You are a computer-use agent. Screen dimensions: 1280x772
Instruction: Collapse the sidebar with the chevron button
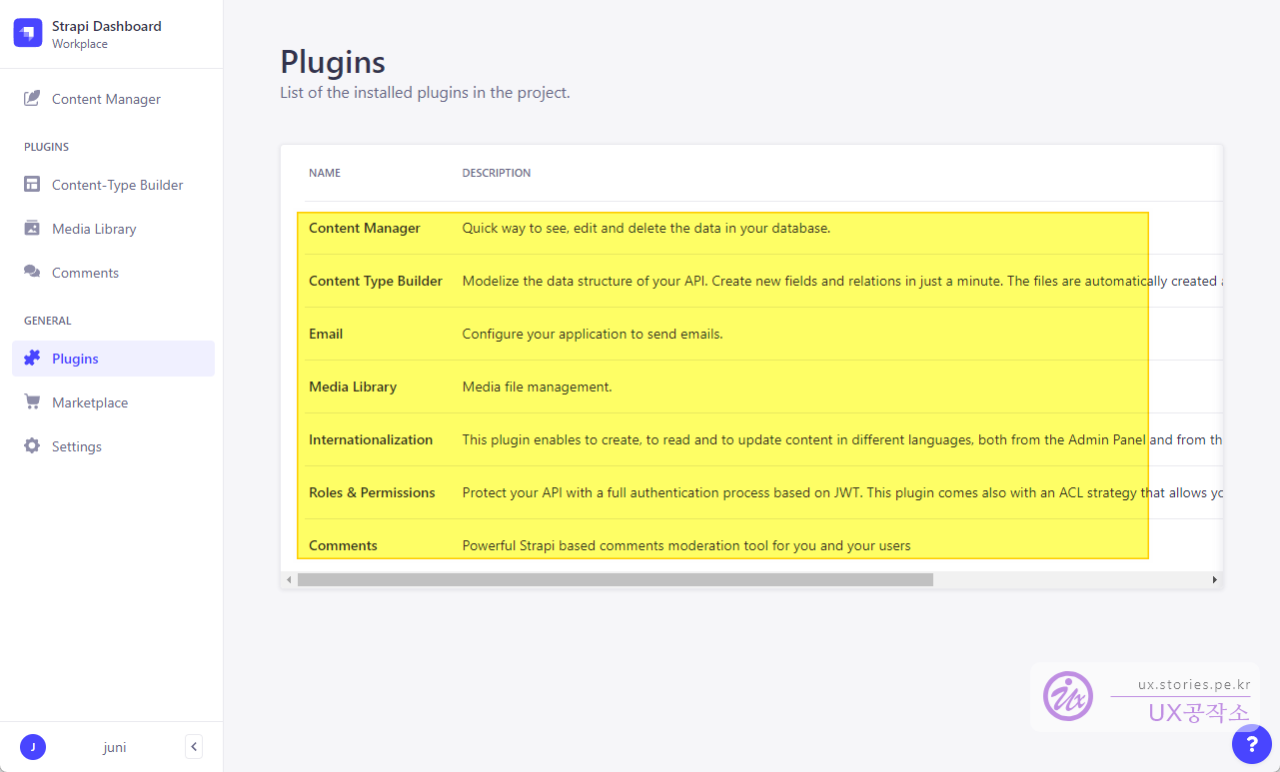[194, 747]
